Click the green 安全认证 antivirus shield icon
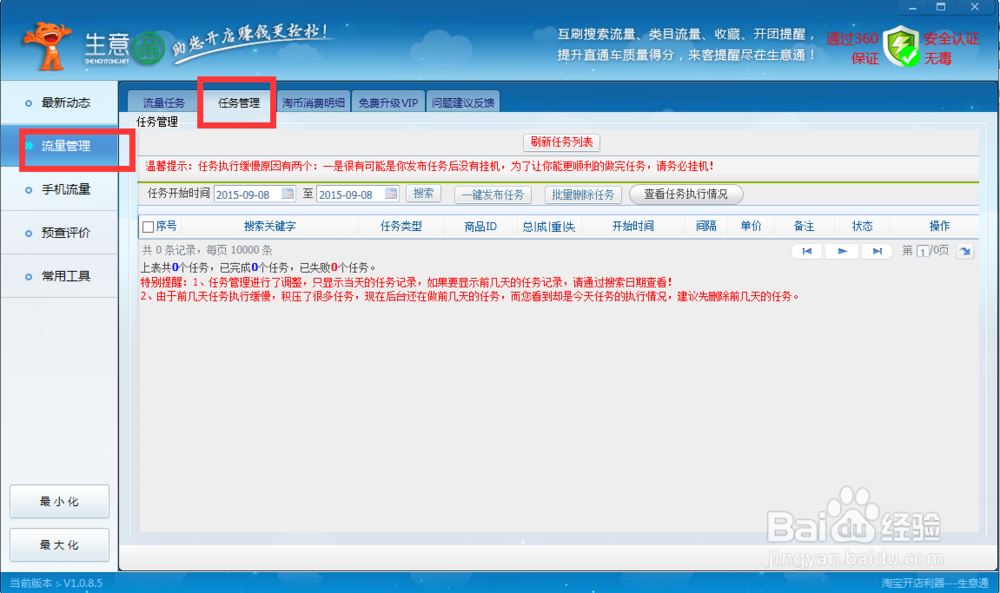1000x593 pixels. (903, 44)
